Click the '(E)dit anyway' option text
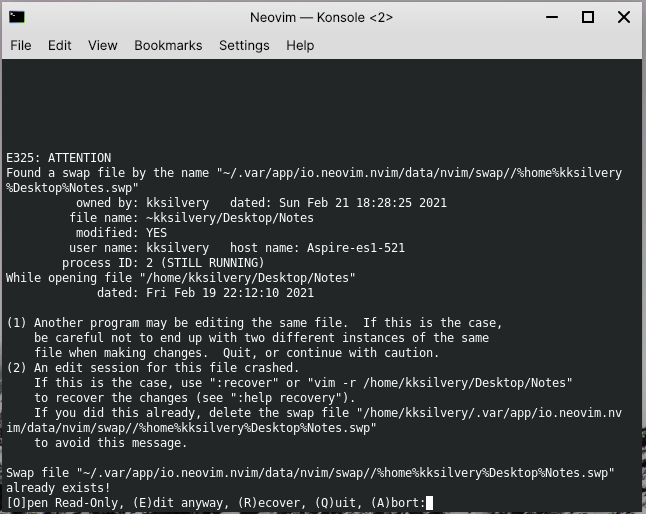The width and height of the screenshot is (646, 514). (x=181, y=503)
